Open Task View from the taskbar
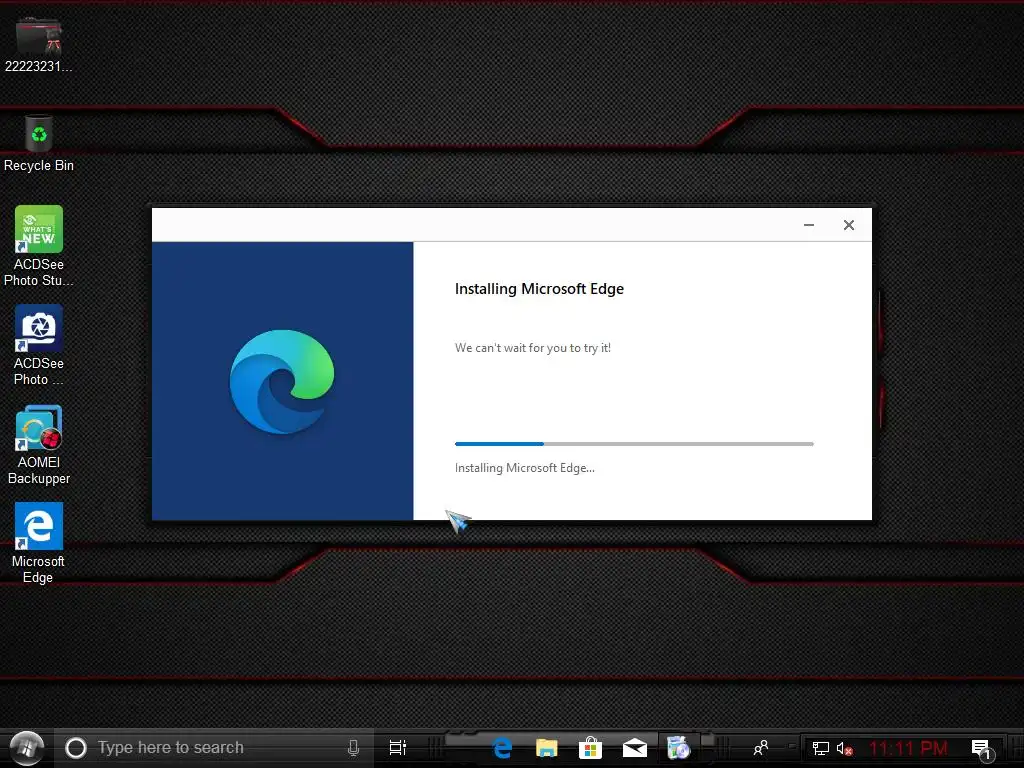This screenshot has height=768, width=1024. (x=398, y=748)
